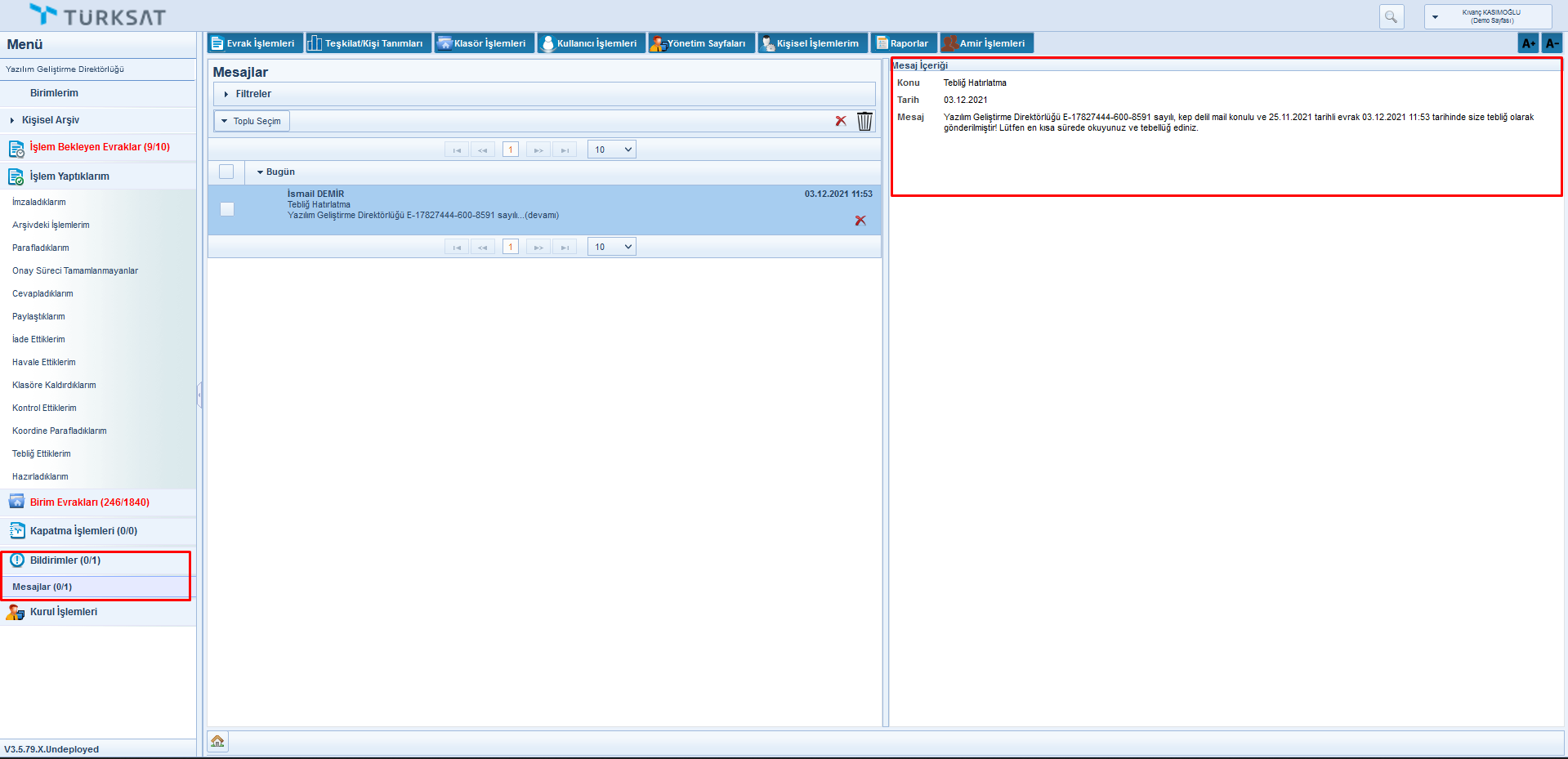Open Bildirimler notifications in sidebar
Viewport: 1568px width, 759px height.
click(65, 560)
